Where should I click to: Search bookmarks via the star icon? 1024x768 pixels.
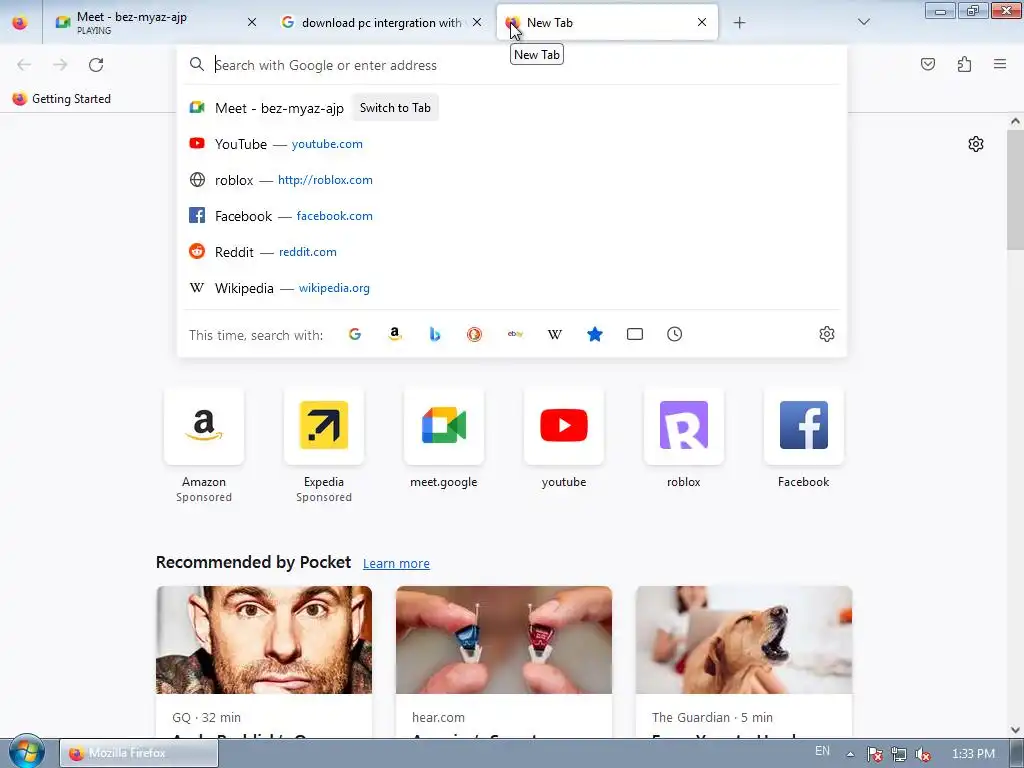[594, 334]
